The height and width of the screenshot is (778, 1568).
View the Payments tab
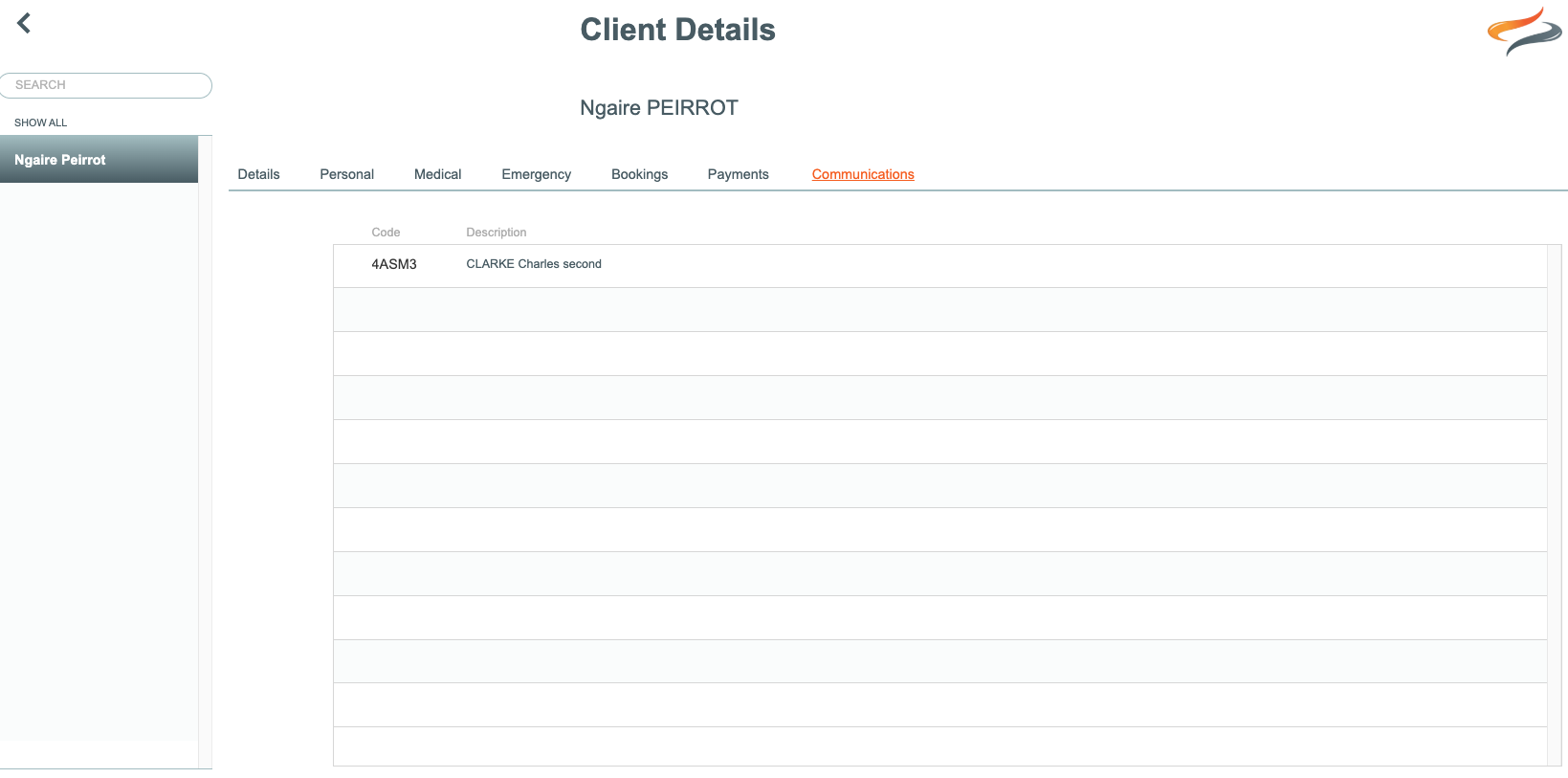[x=738, y=174]
